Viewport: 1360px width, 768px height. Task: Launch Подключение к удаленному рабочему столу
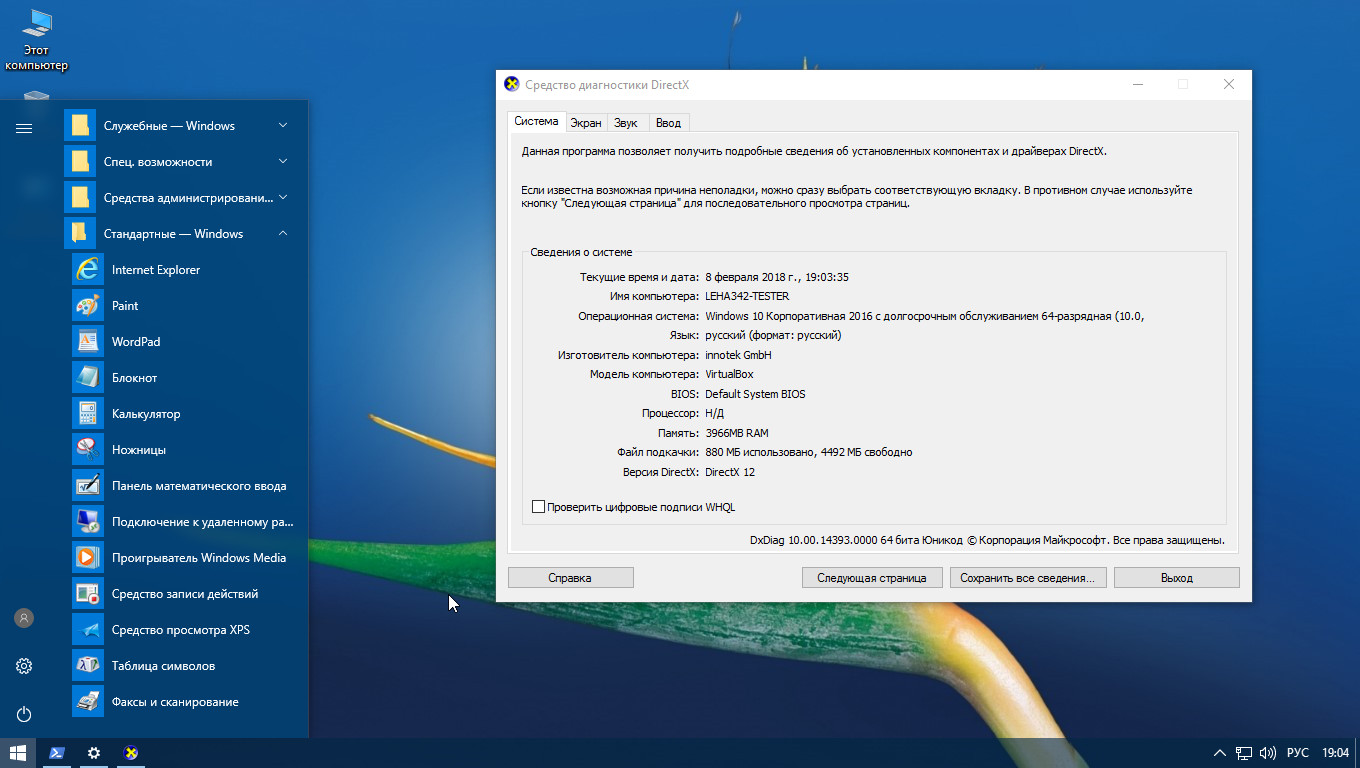click(185, 522)
